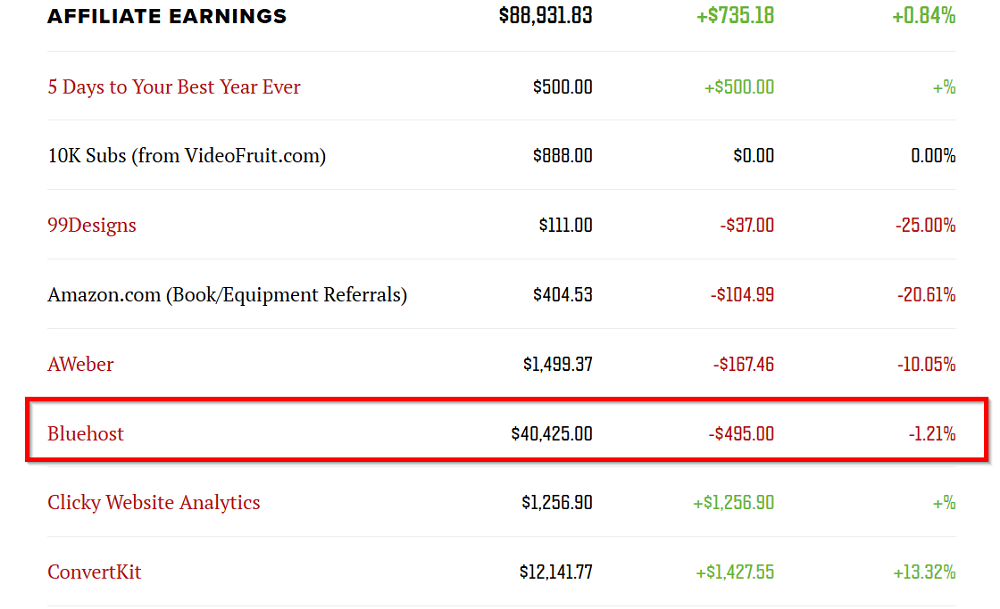Open the Clicky Website Analytics link
Image resolution: width=1000 pixels, height=609 pixels.
(x=154, y=503)
